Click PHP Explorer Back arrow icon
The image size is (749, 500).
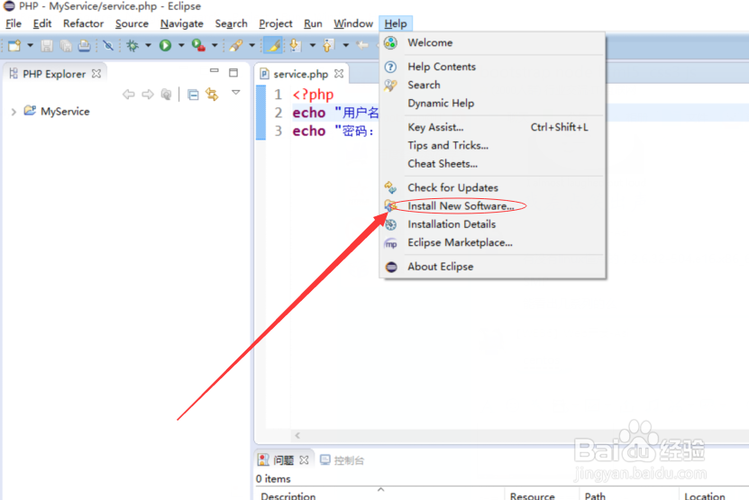(128, 94)
